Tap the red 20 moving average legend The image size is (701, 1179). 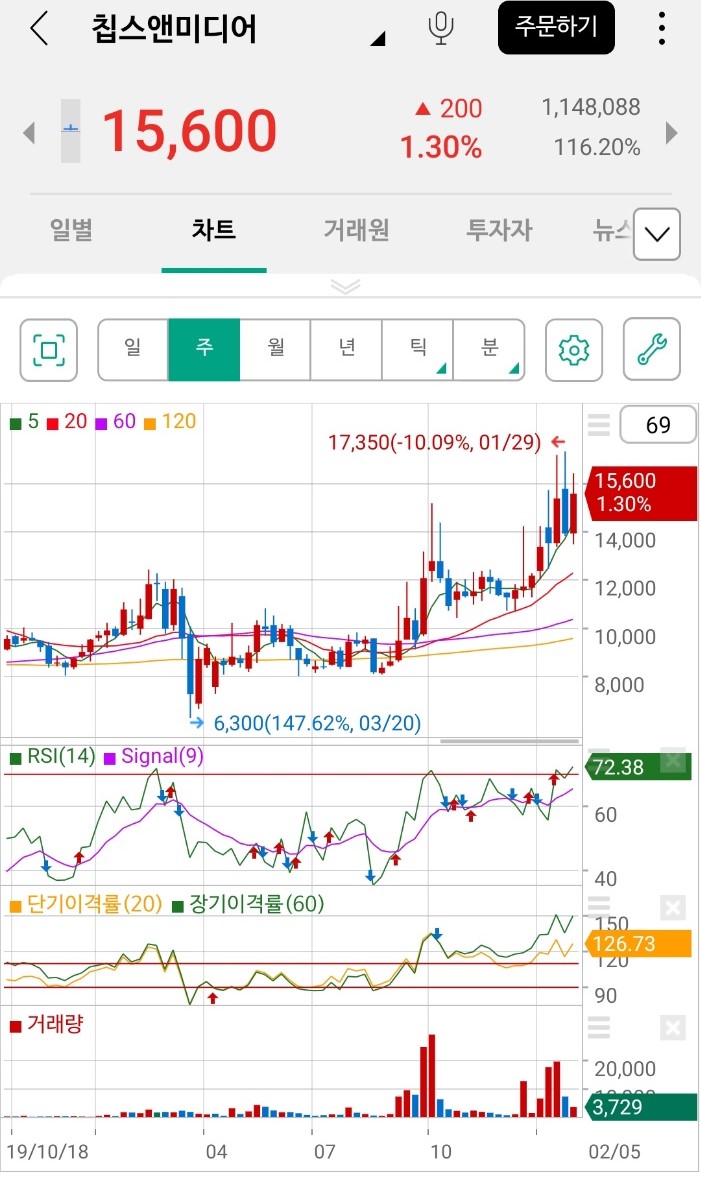[67, 421]
